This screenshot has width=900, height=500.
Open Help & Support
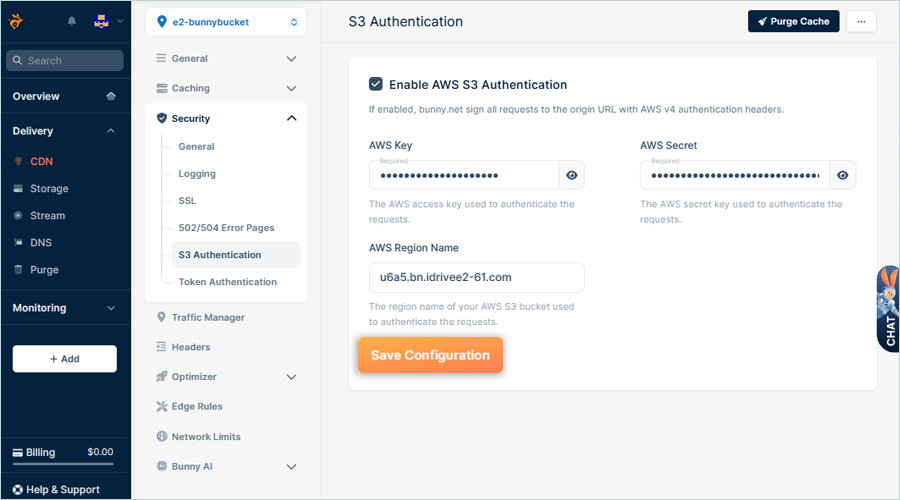click(x=56, y=490)
